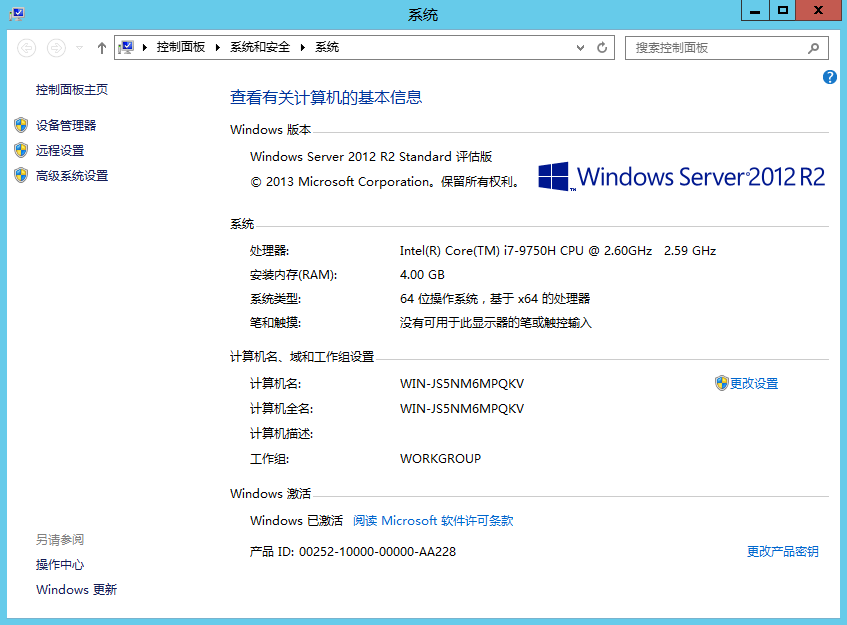Open 高级系统设置
The image size is (847, 625).
(x=72, y=176)
